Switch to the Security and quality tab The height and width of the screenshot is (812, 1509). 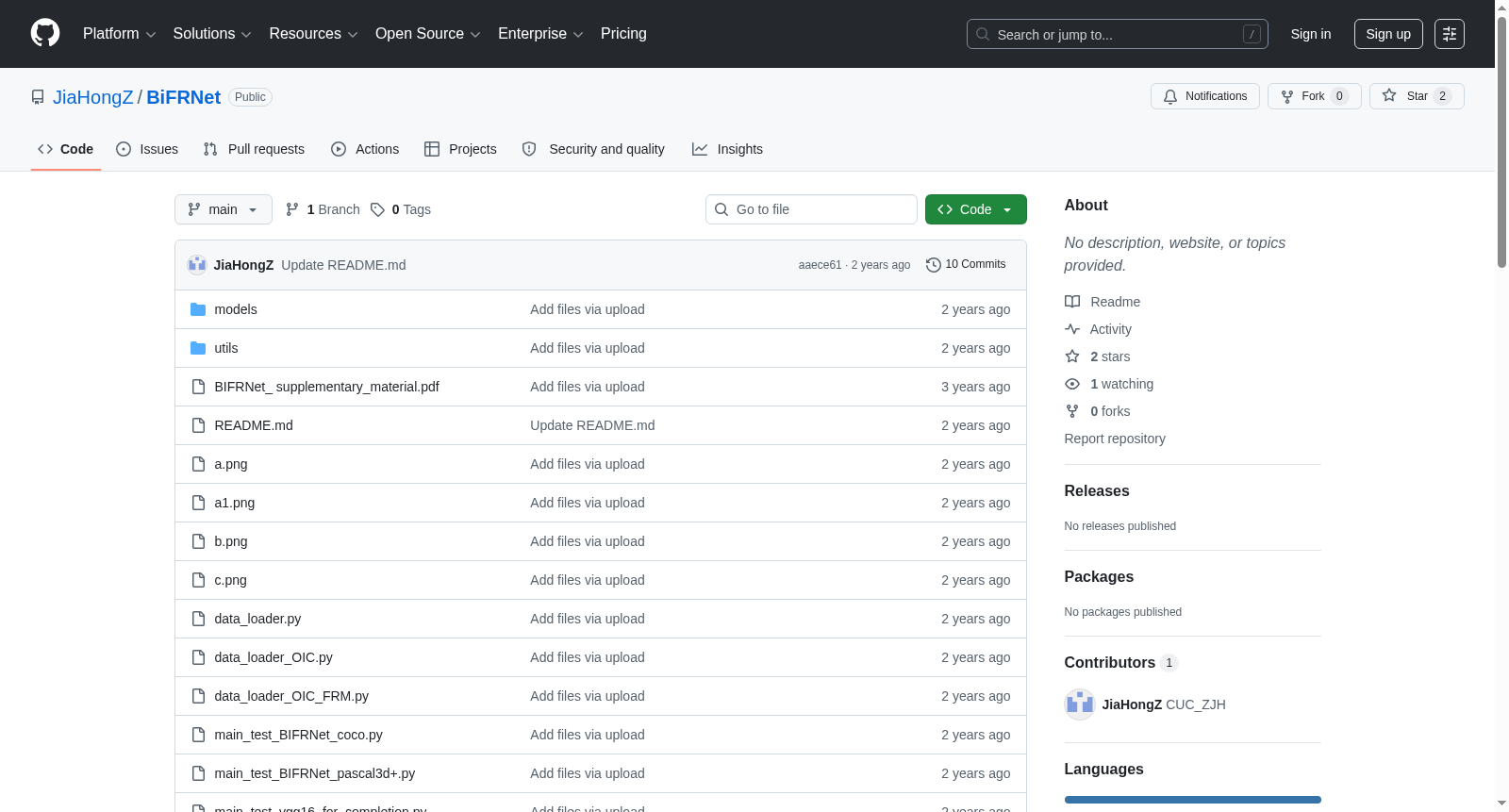(x=593, y=149)
